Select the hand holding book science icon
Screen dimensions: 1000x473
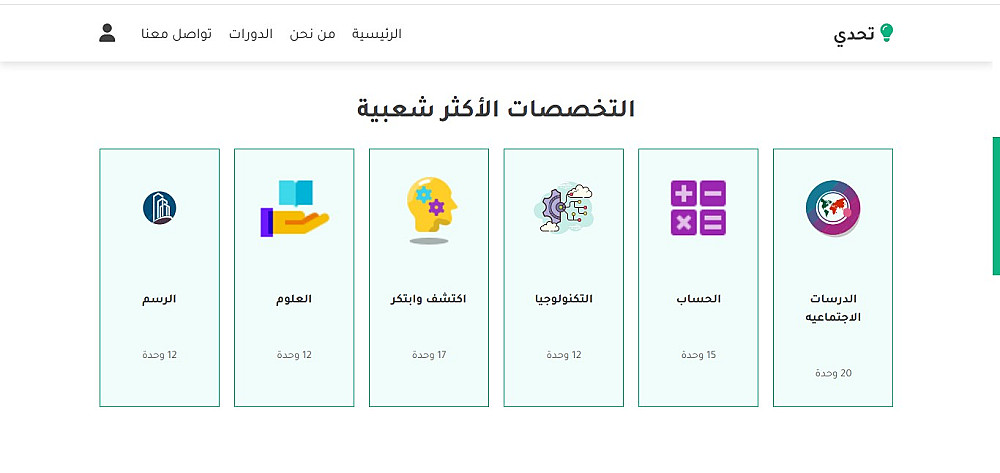(295, 208)
